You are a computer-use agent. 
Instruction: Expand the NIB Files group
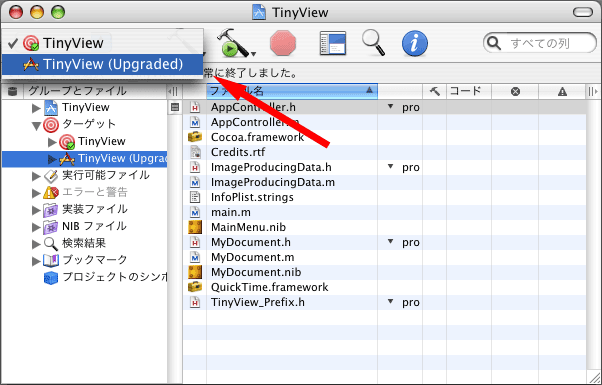[36, 227]
